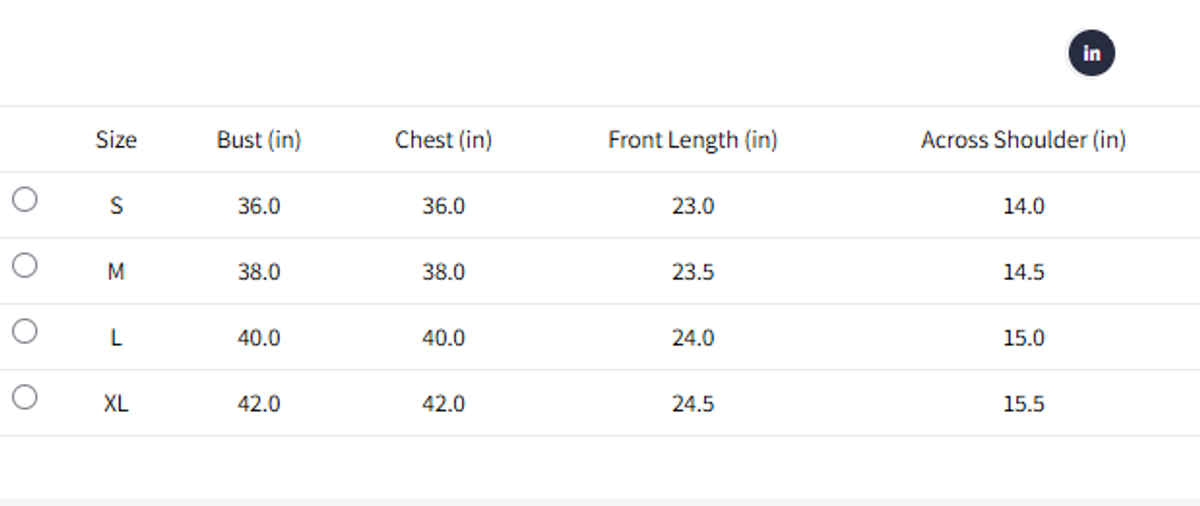1200x506 pixels.
Task: Click the Front Length (in) header
Action: (692, 140)
